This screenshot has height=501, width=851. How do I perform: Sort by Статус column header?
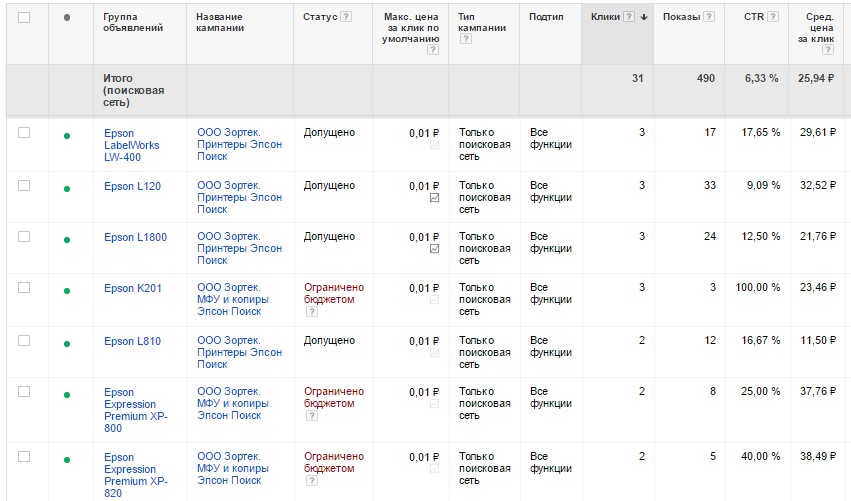[x=320, y=17]
